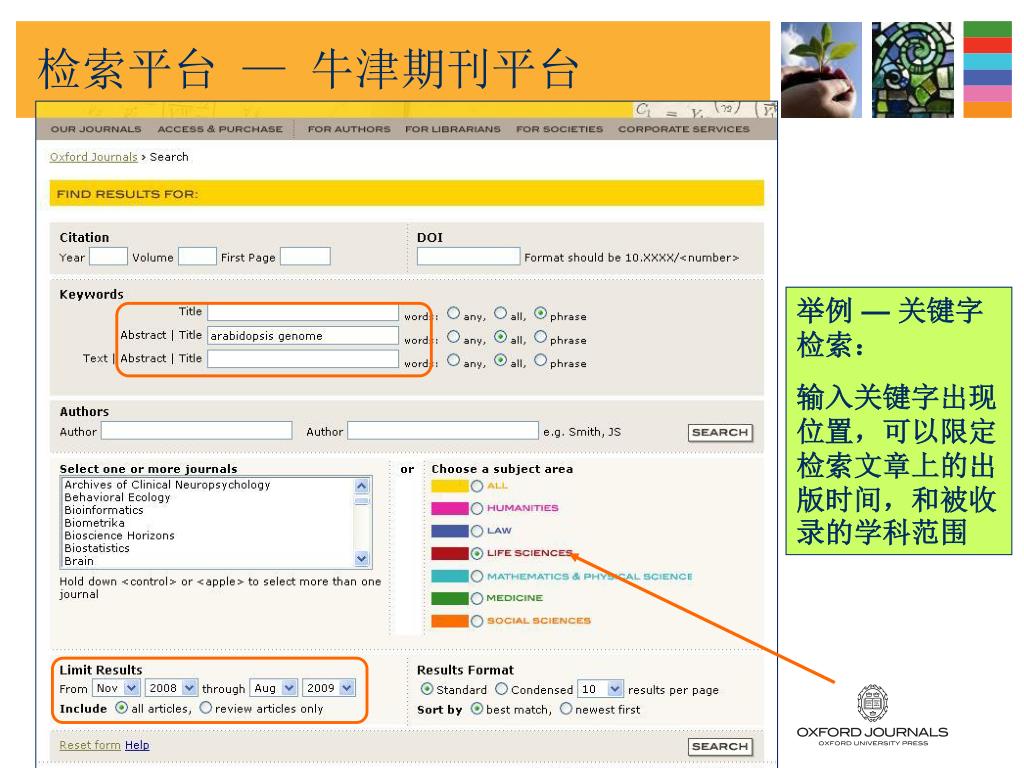Select 'any' radio for Text | Abstract | Title row
The image size is (1024, 768).
click(x=453, y=360)
